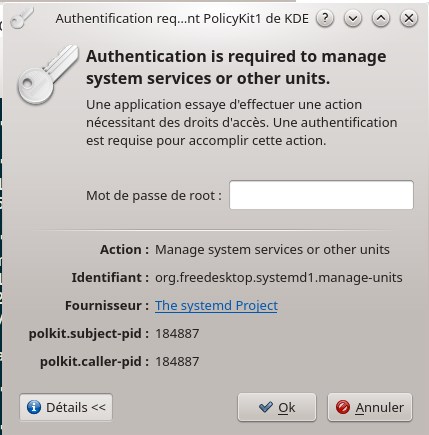Confirm authentication with the Ok button
Viewport: 429px width, 435px height.
277,407
